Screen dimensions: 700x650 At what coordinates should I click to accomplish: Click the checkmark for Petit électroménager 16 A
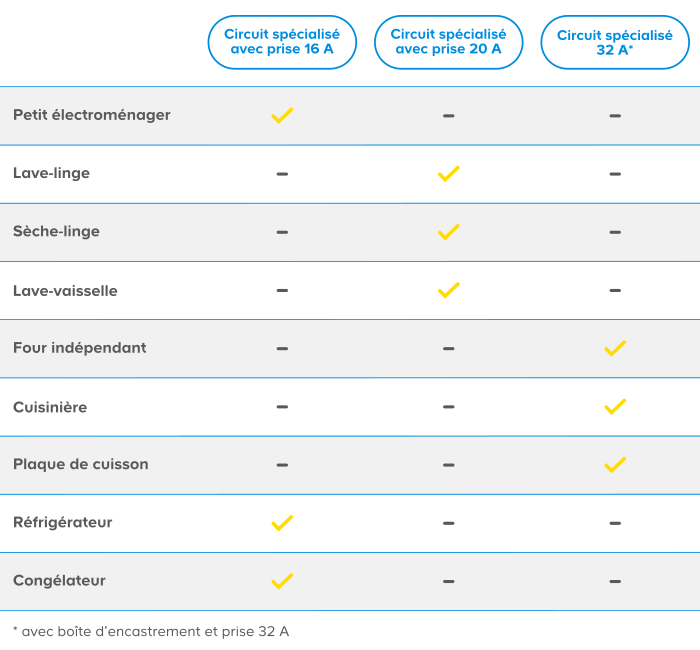[282, 116]
